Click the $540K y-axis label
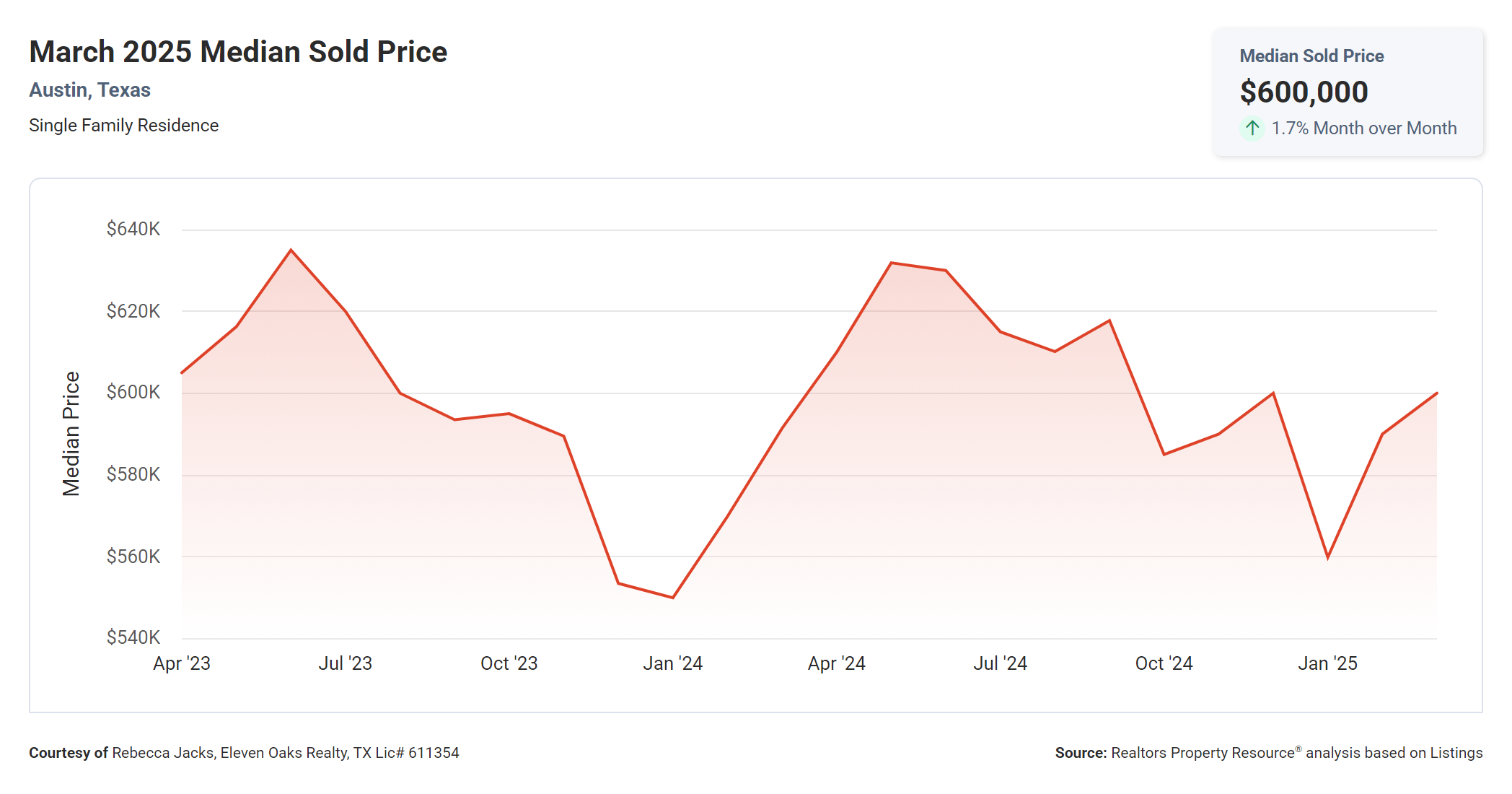Screen dimensions: 1512x794 [x=133, y=637]
